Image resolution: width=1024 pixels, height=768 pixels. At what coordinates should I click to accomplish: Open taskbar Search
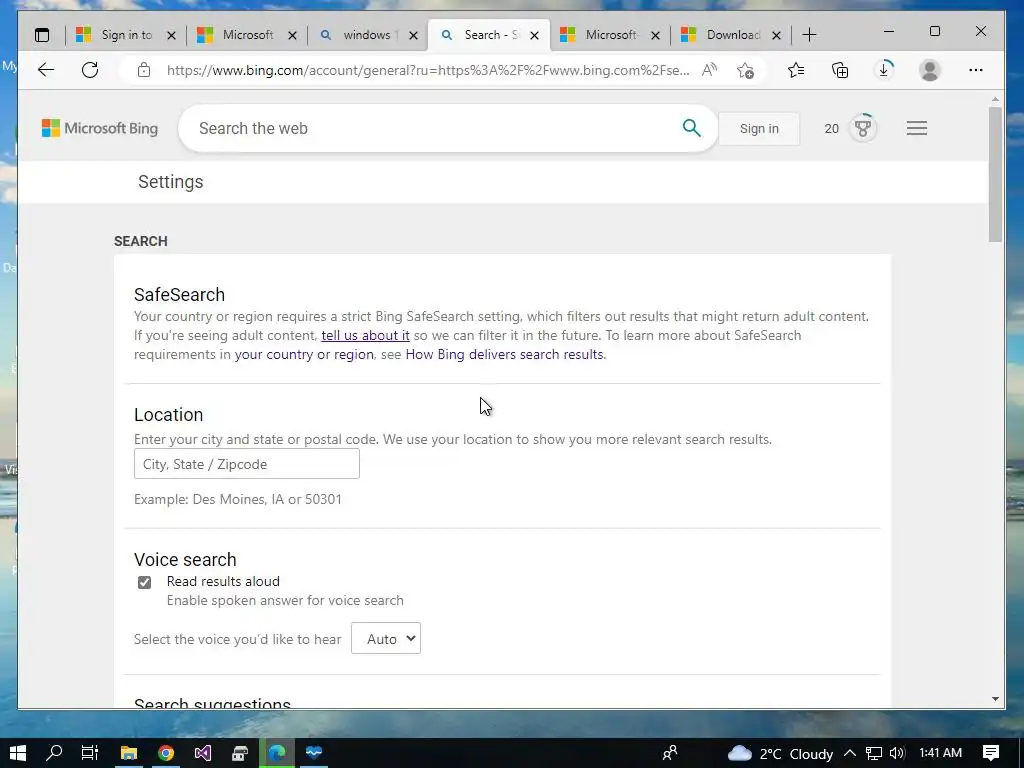[54, 753]
